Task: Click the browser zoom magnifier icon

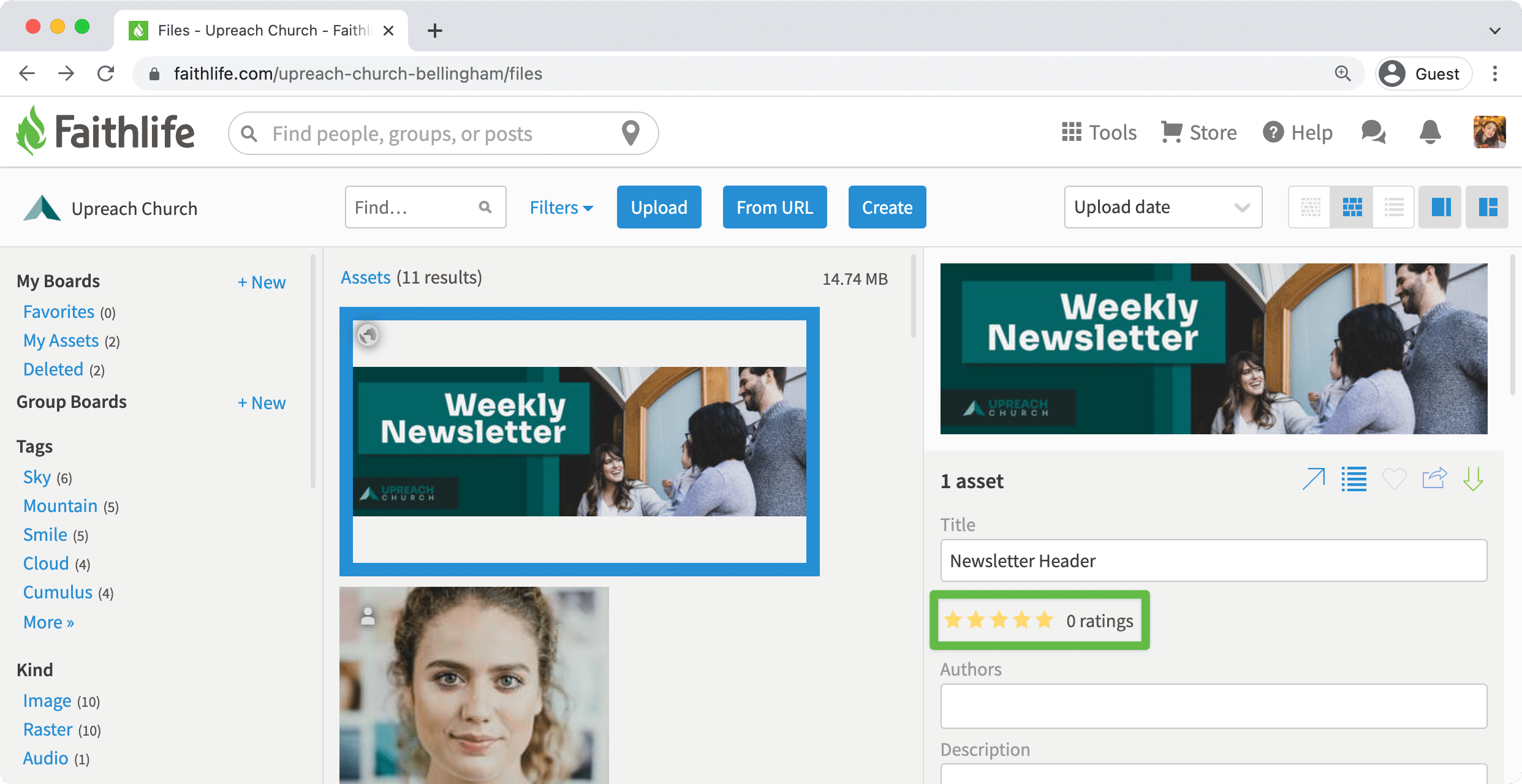Action: (1343, 73)
